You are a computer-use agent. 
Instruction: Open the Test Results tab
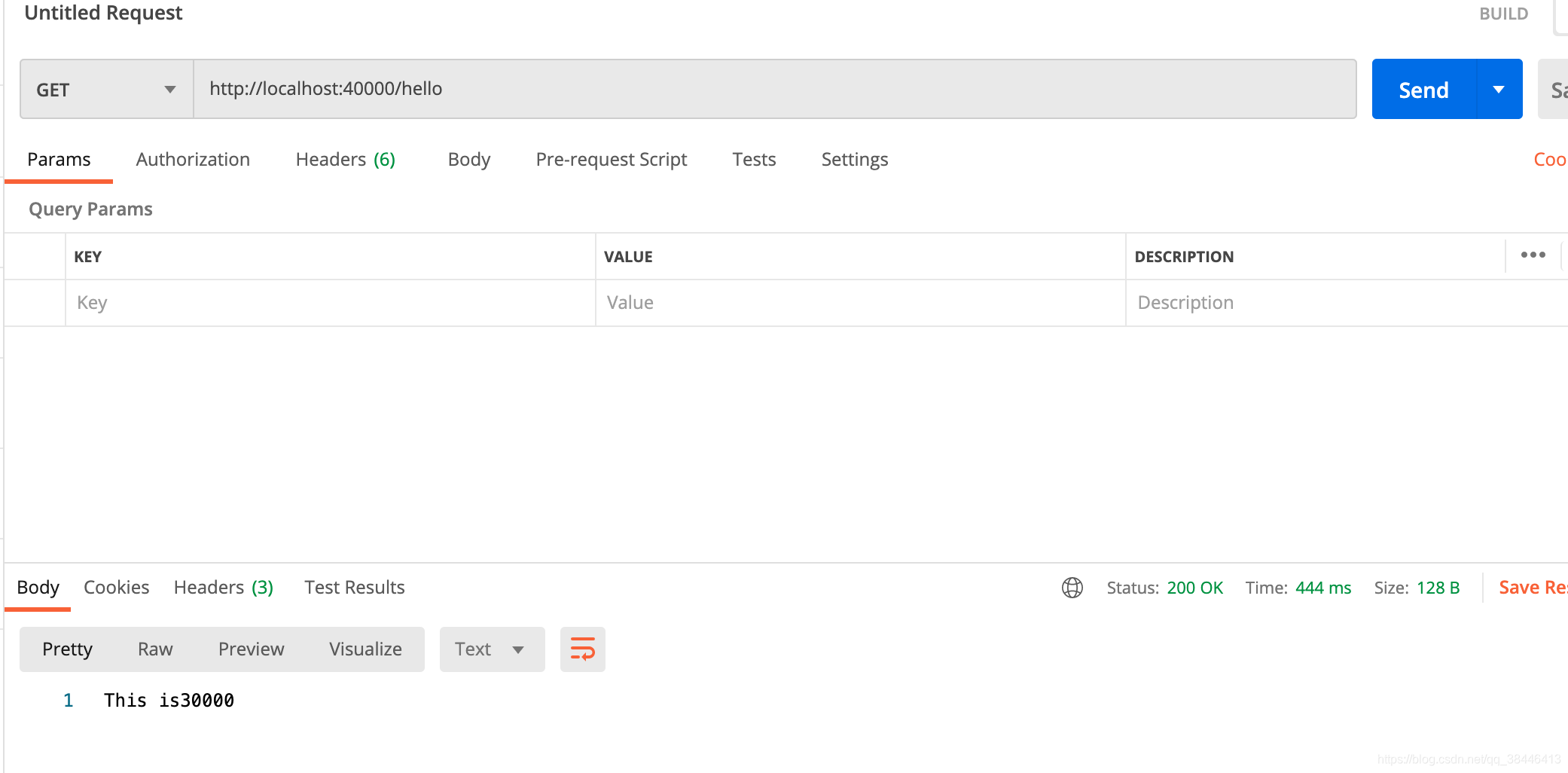pyautogui.click(x=355, y=588)
